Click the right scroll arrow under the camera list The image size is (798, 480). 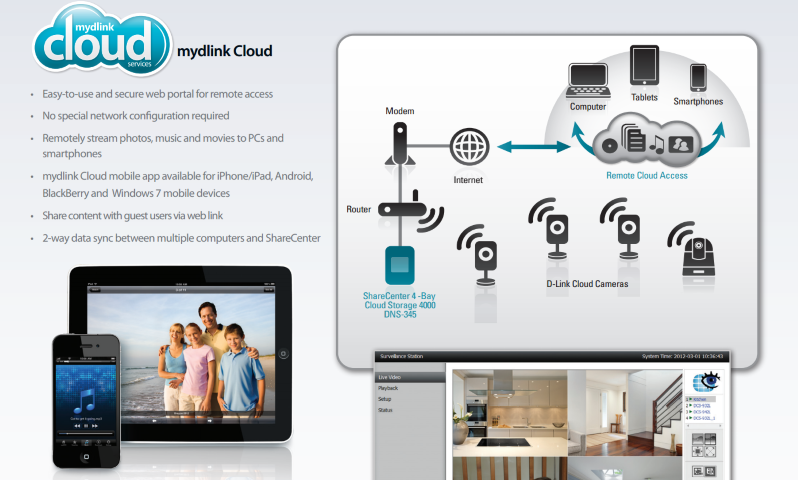pos(720,426)
